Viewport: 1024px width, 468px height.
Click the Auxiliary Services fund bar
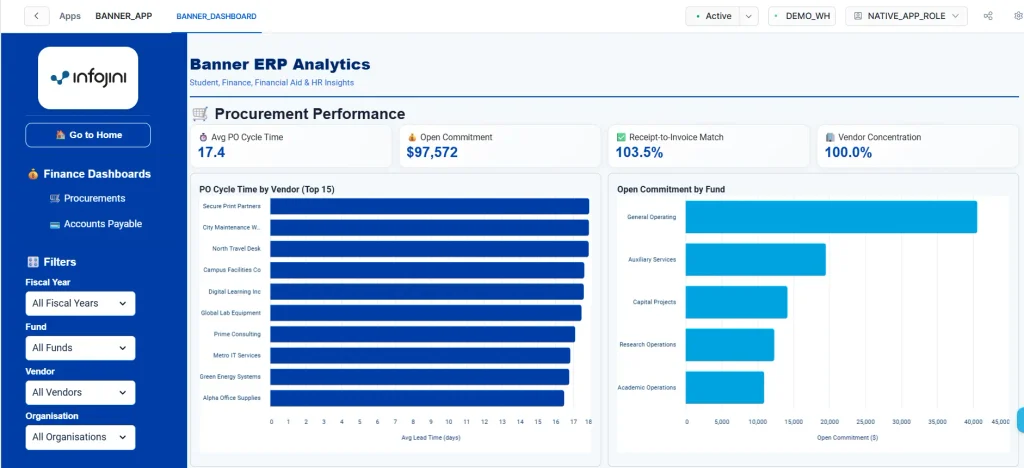pyautogui.click(x=756, y=259)
